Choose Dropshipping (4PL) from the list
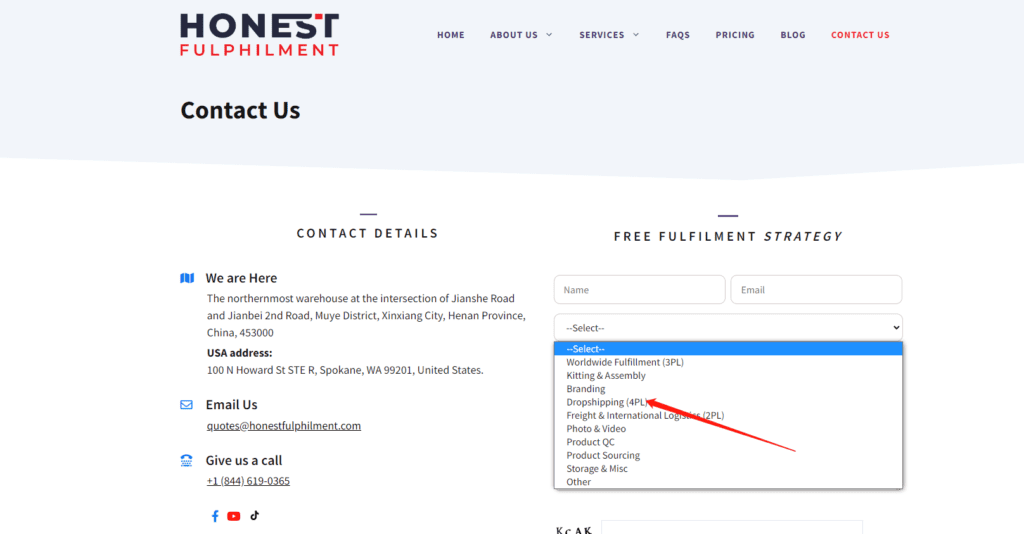 tap(608, 402)
